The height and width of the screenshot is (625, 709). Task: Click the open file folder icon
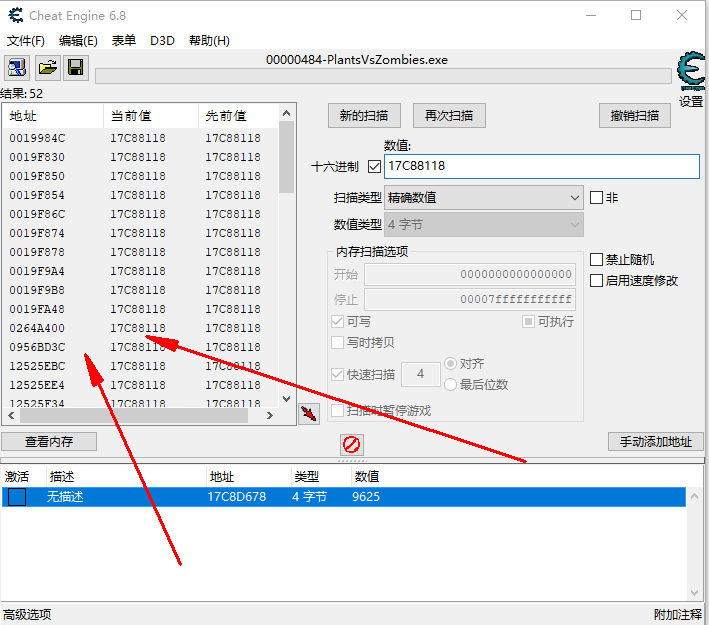48,68
